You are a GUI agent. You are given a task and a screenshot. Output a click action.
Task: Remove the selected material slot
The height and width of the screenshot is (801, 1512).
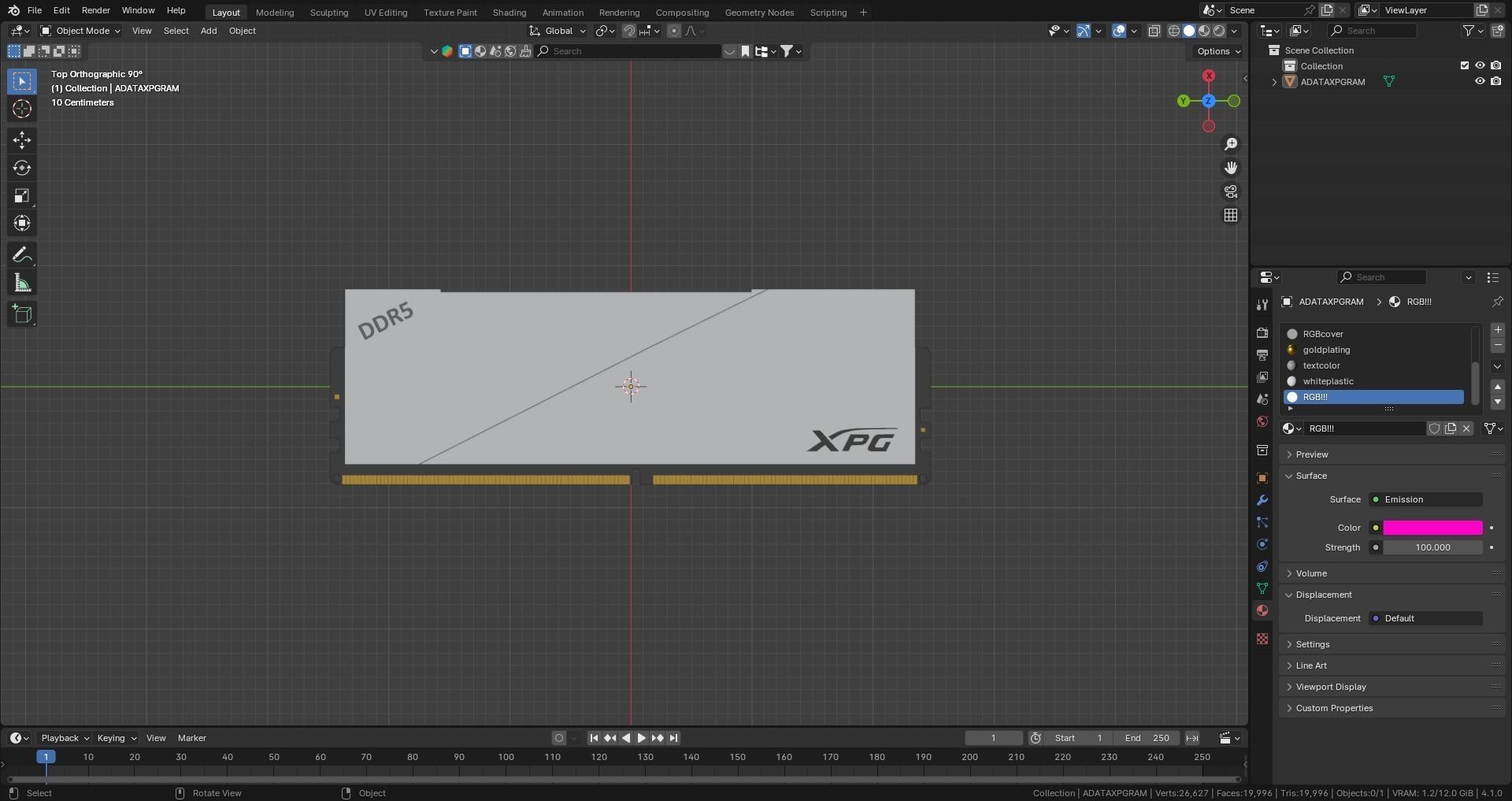tap(1498, 346)
